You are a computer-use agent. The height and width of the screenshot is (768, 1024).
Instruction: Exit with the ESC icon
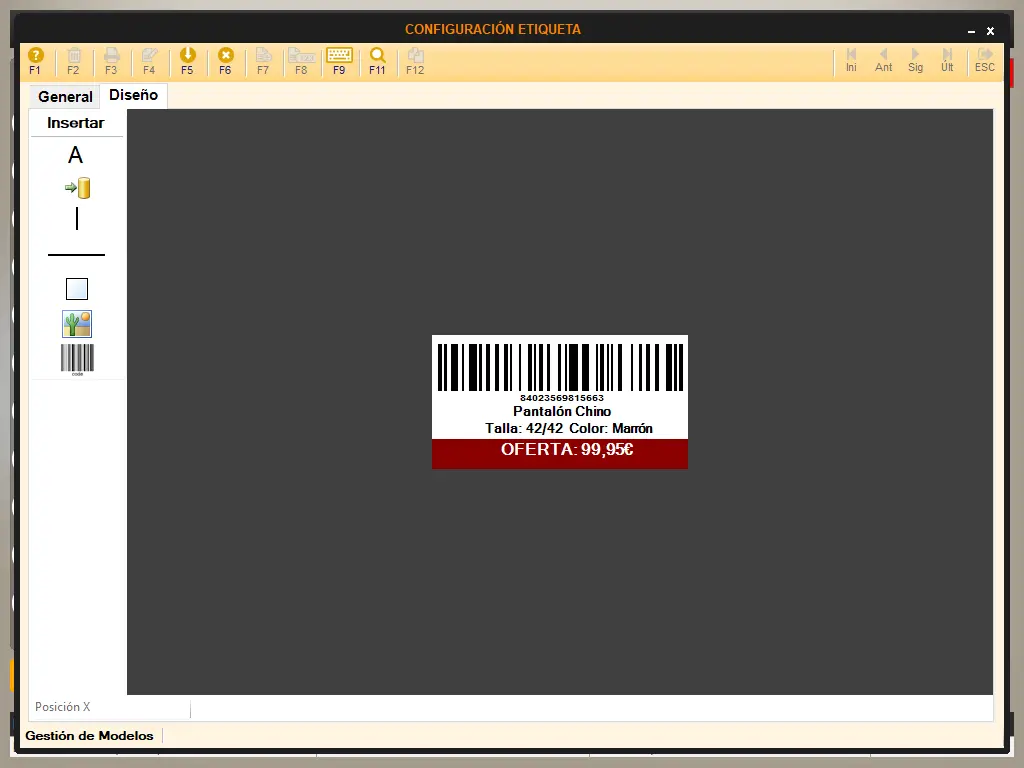985,60
